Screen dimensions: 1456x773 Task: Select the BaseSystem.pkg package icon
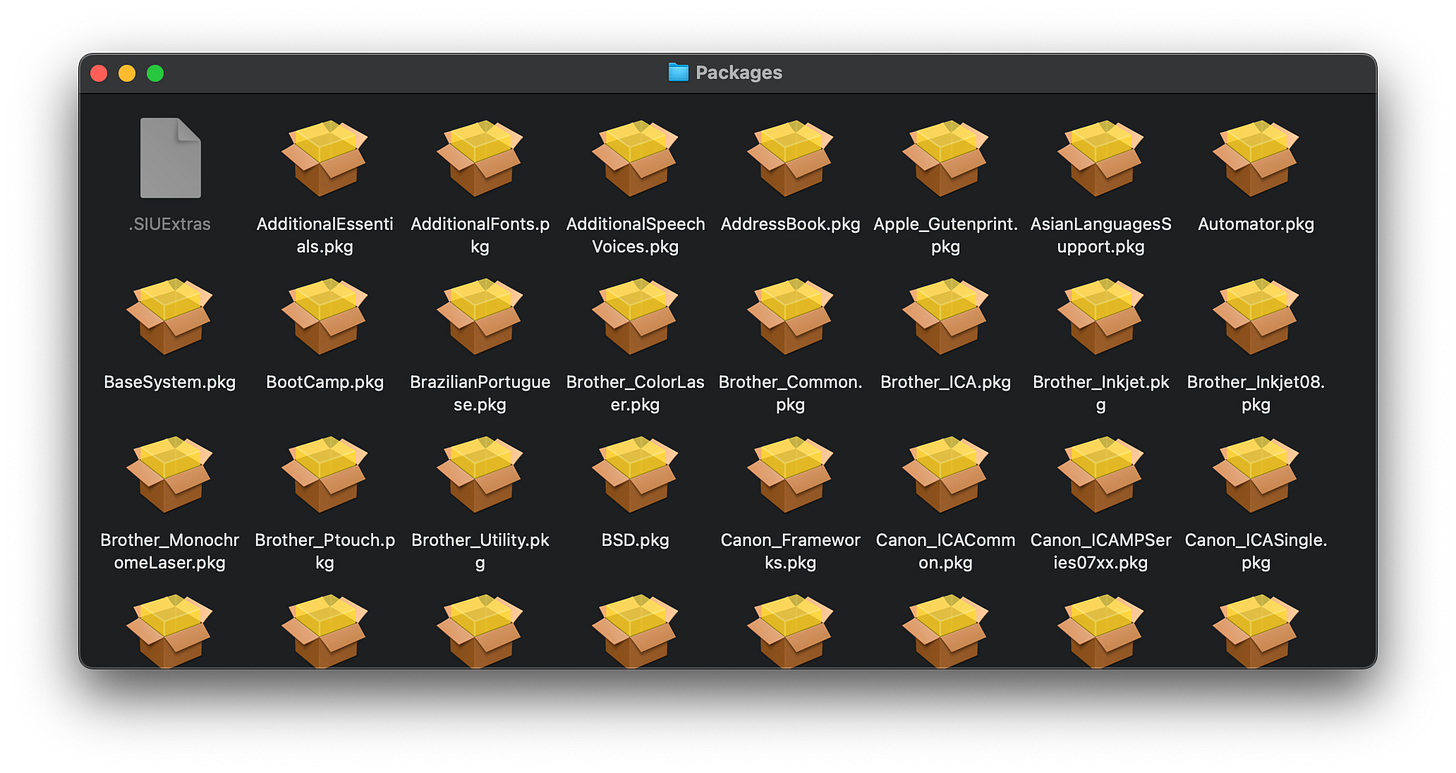point(170,316)
